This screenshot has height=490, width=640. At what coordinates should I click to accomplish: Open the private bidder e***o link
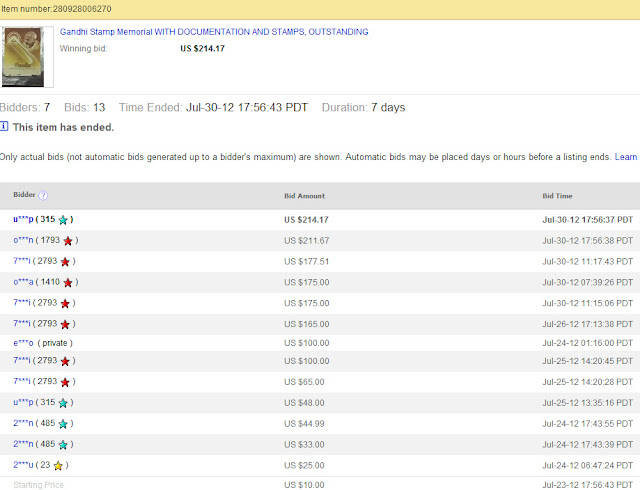23,343
